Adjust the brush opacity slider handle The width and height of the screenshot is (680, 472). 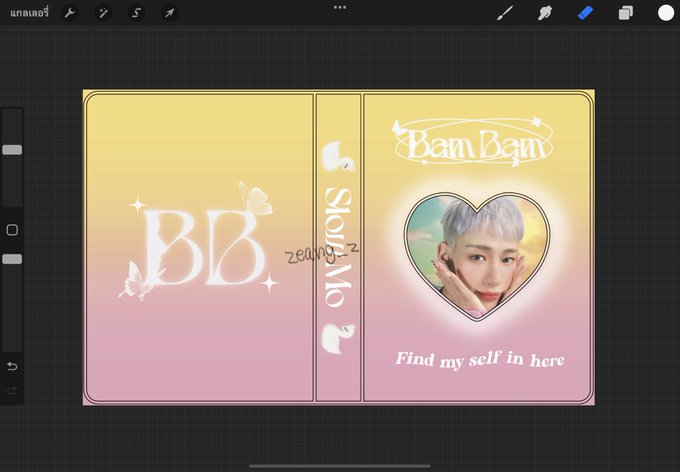click(x=12, y=259)
